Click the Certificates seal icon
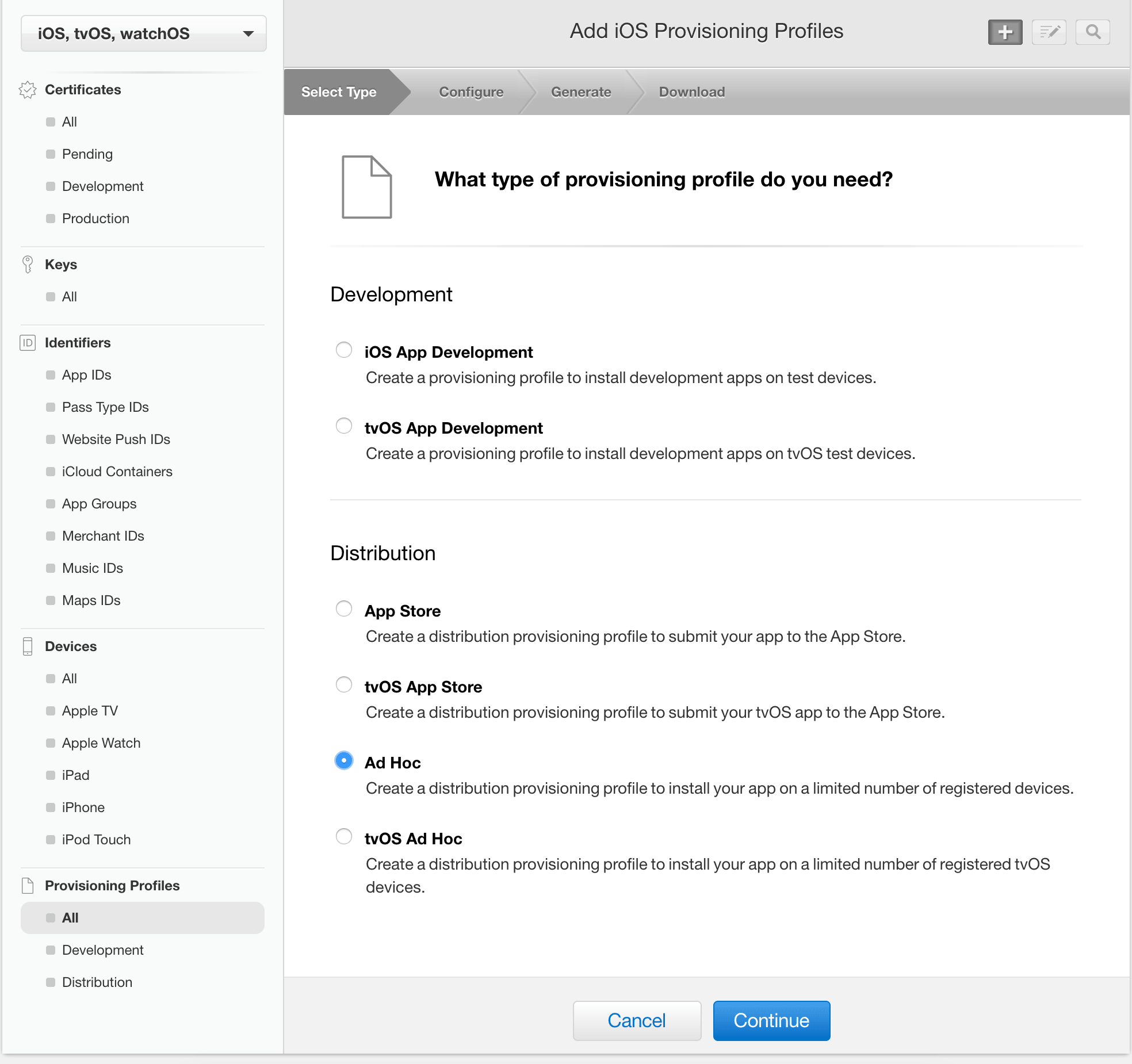Viewport: 1132px width, 1064px height. pyautogui.click(x=28, y=90)
